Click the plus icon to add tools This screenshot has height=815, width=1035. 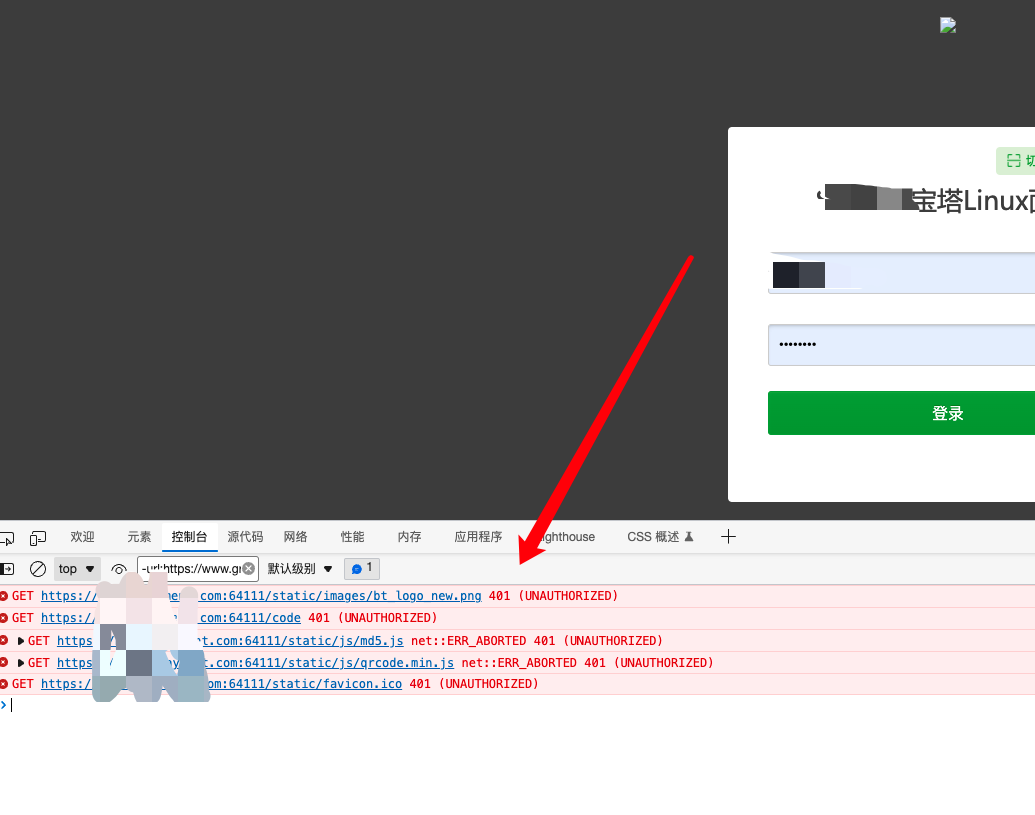[728, 537]
